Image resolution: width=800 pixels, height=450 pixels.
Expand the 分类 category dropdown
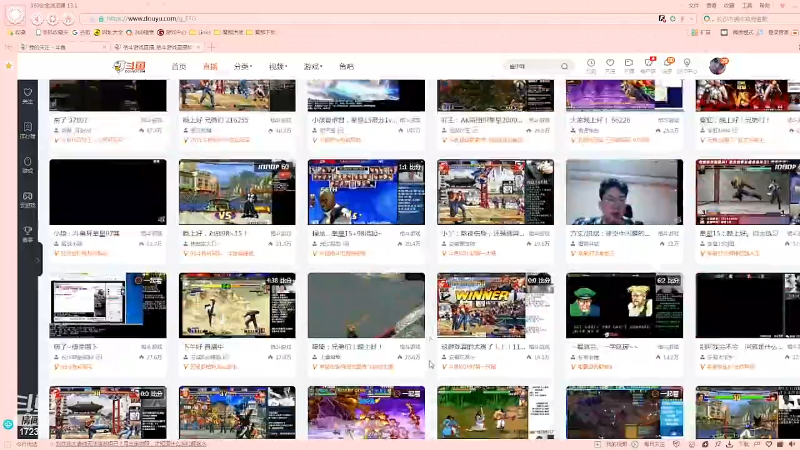click(x=242, y=66)
